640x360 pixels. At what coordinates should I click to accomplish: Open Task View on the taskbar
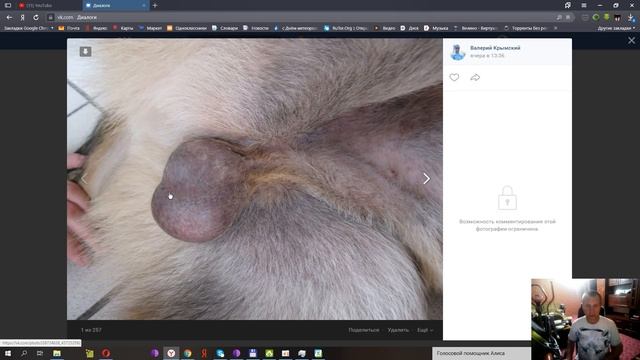click(x=40, y=353)
